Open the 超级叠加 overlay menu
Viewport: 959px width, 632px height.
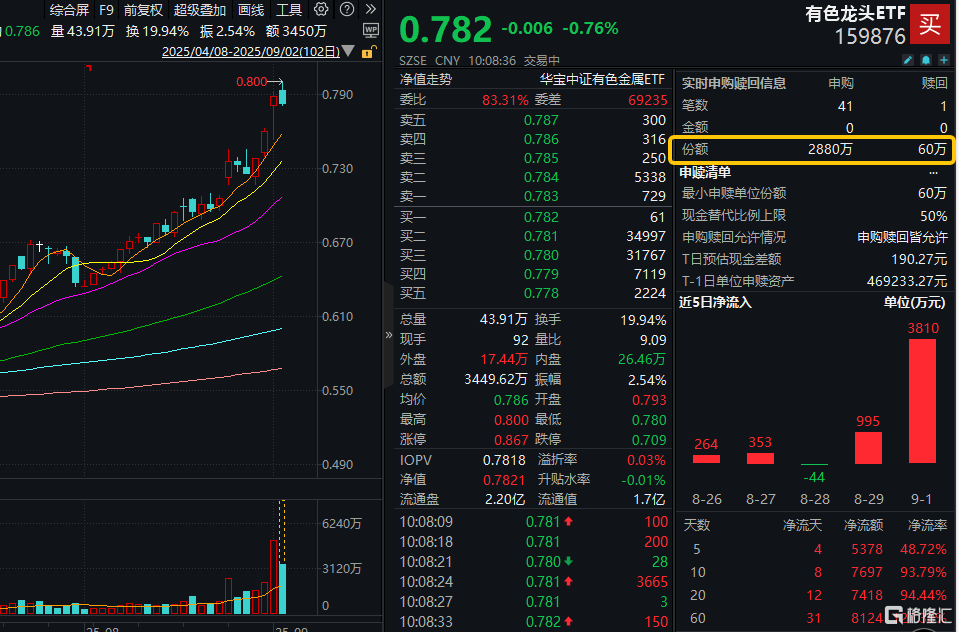click(200, 10)
